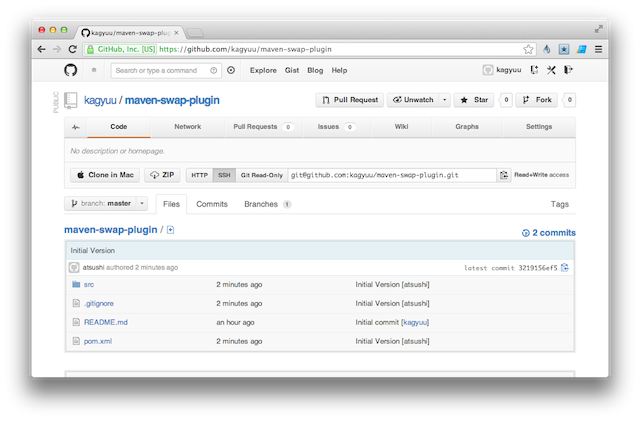Screen dimensions: 640x421
Task: Open the pom.xml file
Action: (x=97, y=341)
